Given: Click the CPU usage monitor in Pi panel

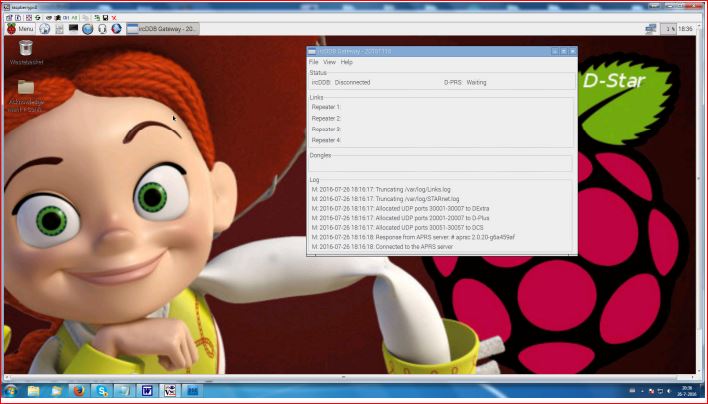Looking at the screenshot, I should tap(668, 28).
